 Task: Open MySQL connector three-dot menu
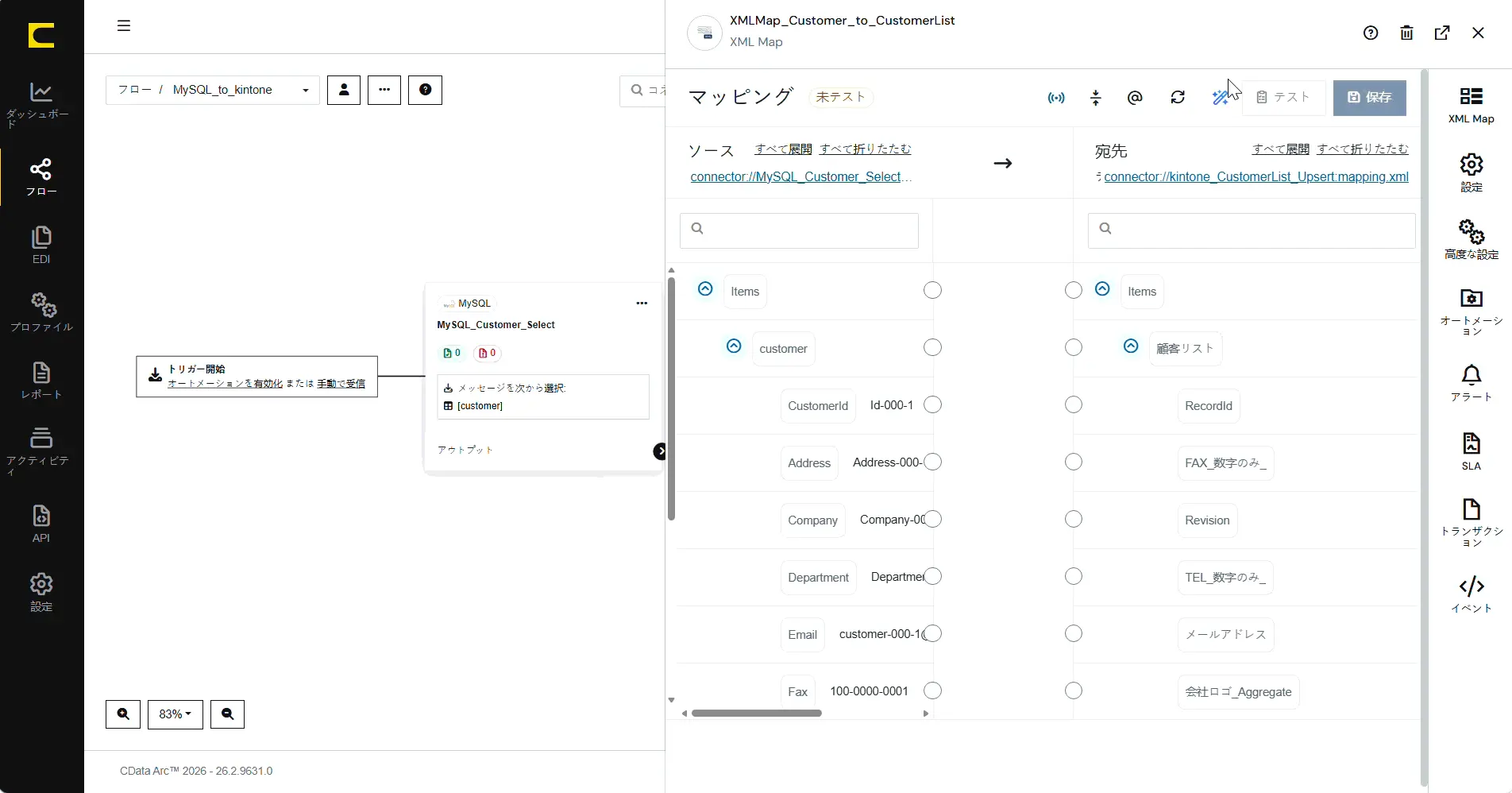642,303
